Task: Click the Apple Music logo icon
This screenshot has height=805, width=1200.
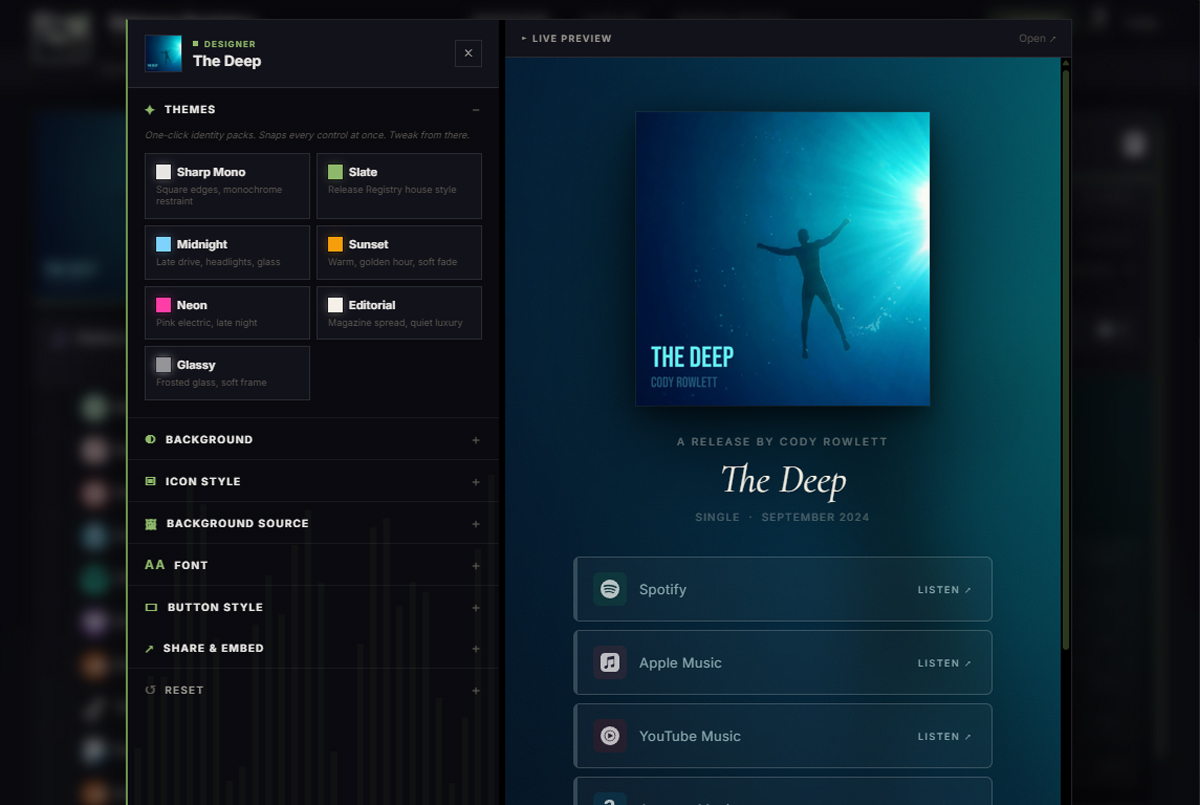Action: (610, 663)
